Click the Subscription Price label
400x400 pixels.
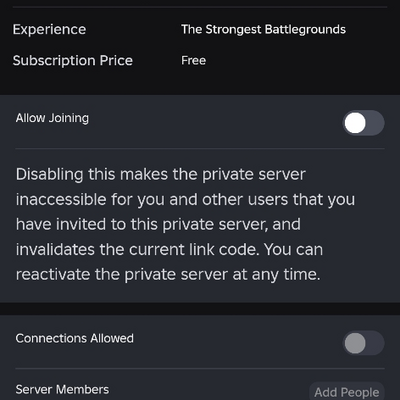73,61
